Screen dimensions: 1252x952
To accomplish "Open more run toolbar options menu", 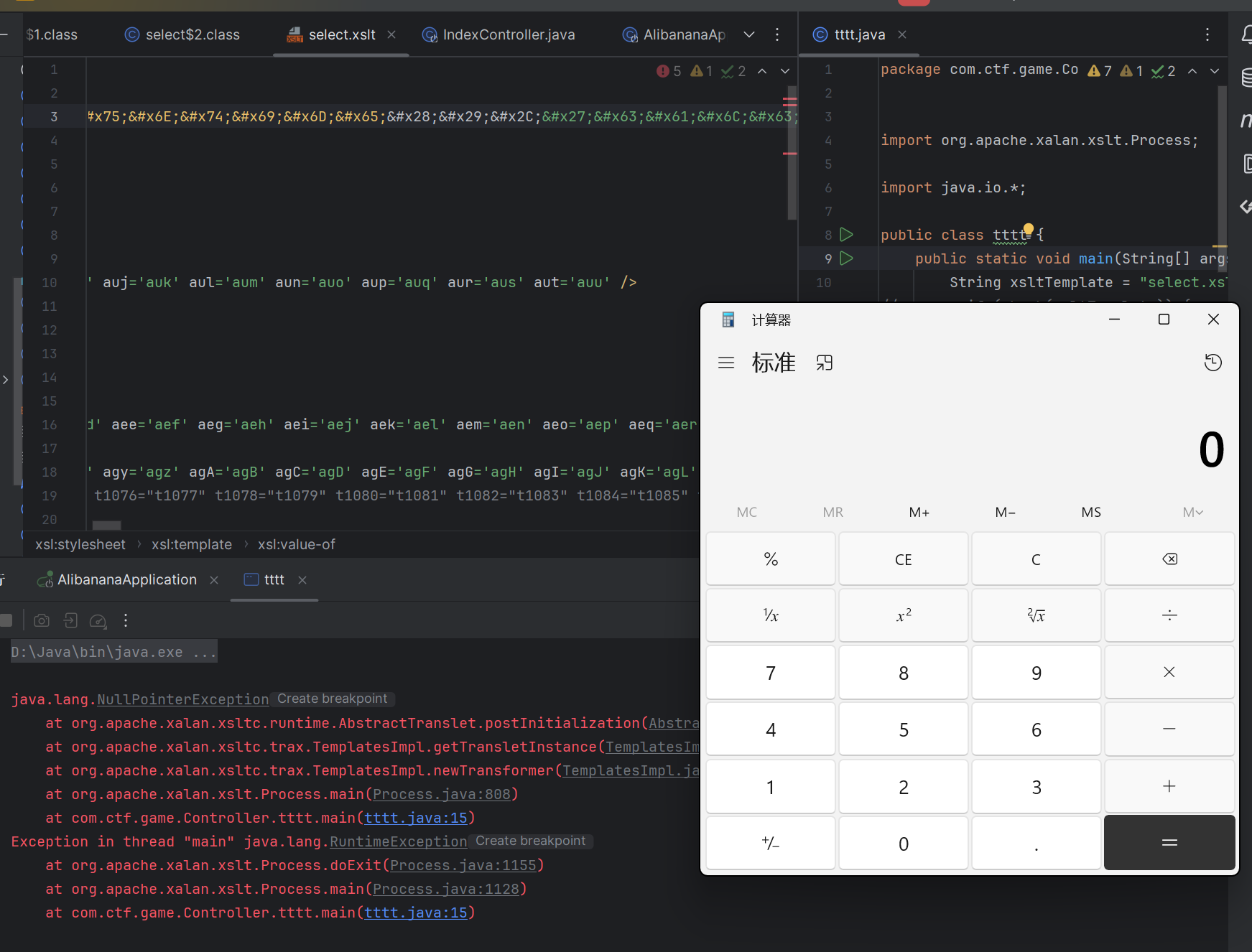I will [126, 620].
